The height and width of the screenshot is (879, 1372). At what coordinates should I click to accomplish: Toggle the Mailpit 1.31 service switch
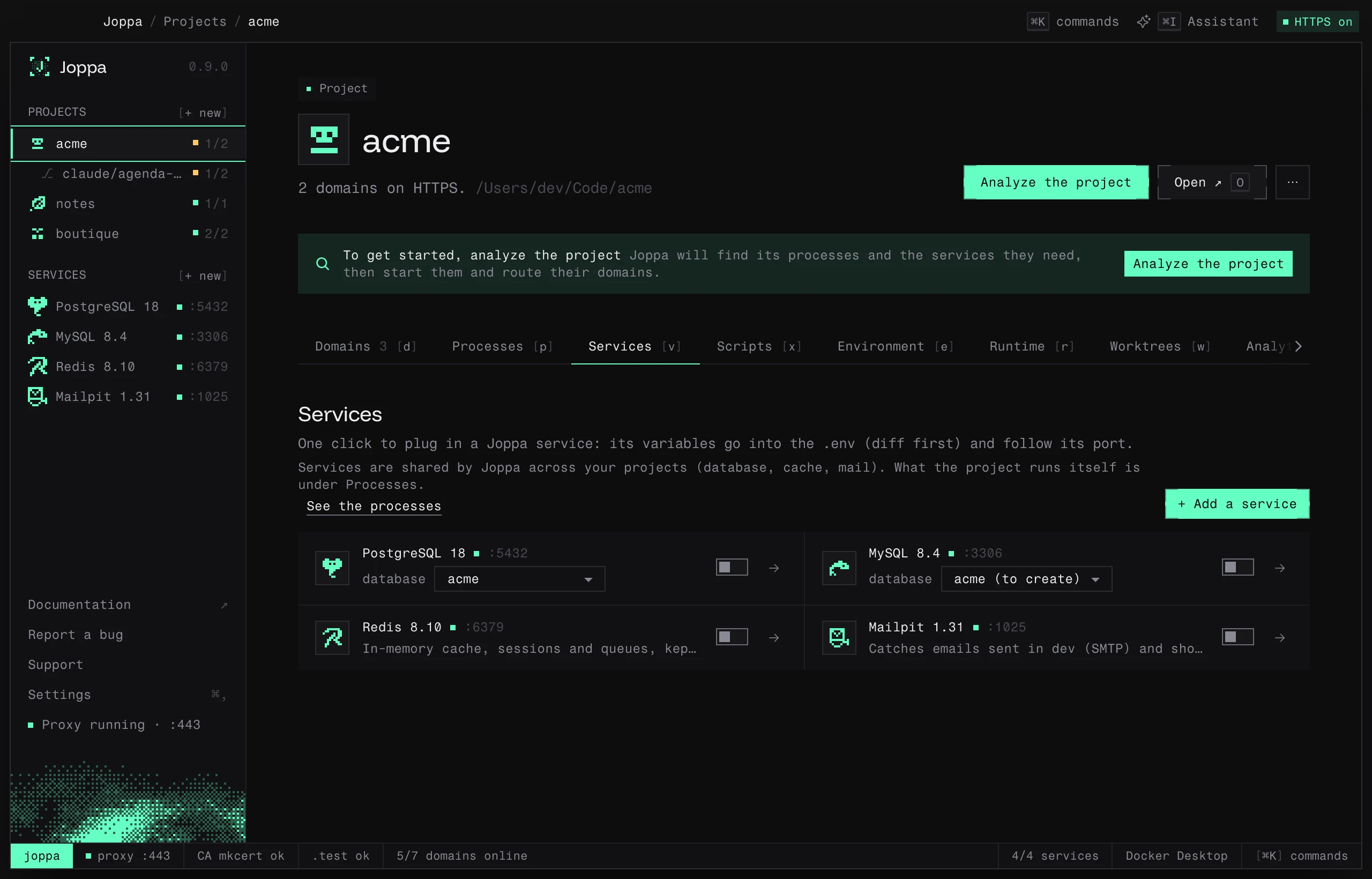pyautogui.click(x=1238, y=637)
